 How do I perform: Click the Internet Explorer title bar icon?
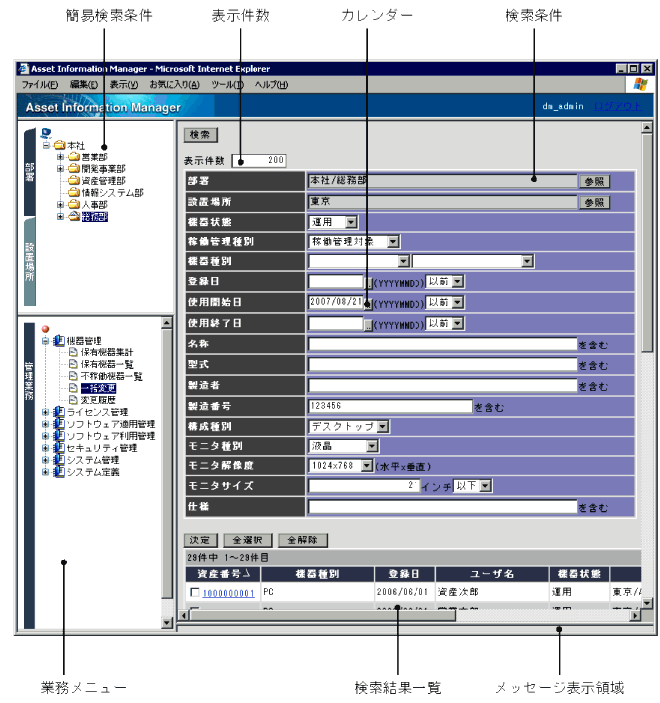pyautogui.click(x=23, y=69)
